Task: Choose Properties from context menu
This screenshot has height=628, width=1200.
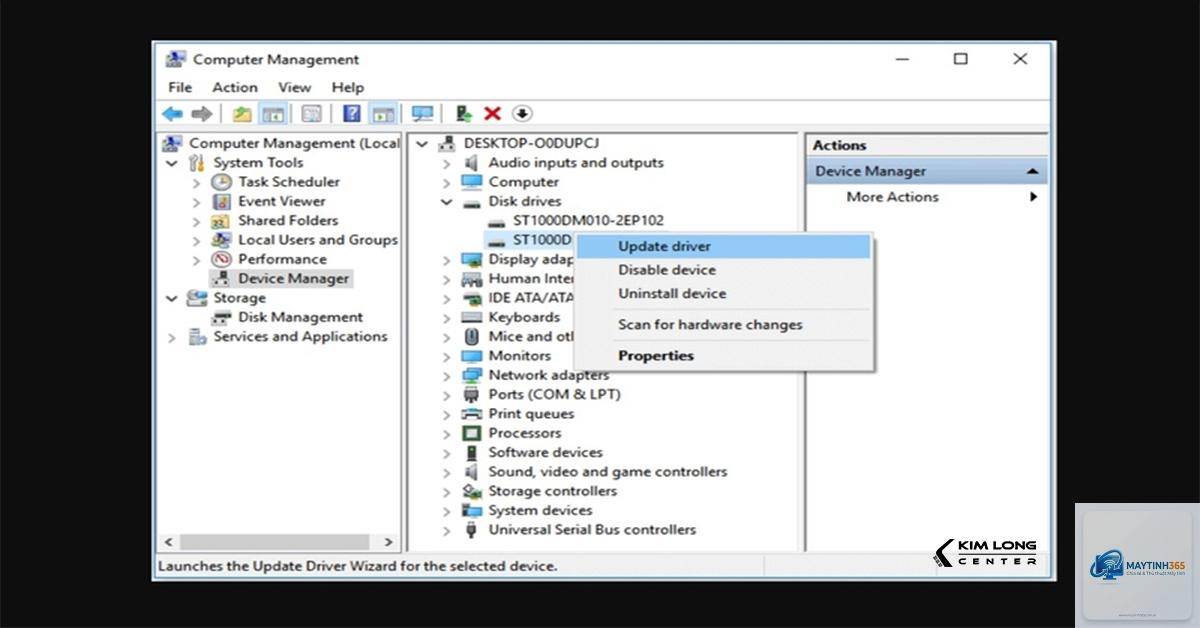Action: click(723, 355)
